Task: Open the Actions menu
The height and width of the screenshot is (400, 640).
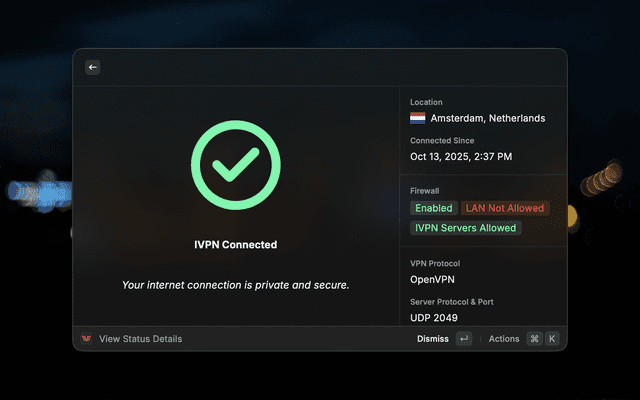Action: tap(504, 339)
